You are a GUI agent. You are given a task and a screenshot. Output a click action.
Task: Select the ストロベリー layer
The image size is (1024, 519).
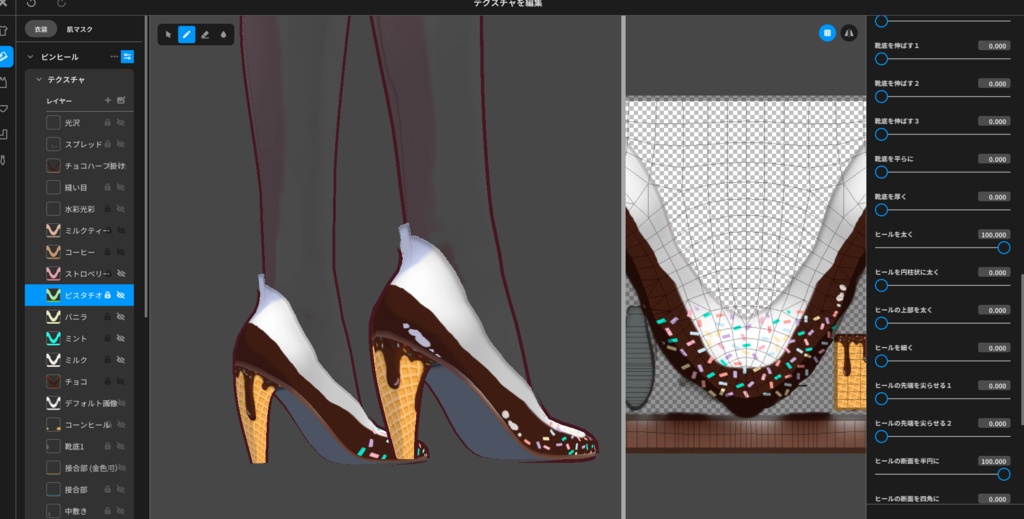tap(79, 274)
